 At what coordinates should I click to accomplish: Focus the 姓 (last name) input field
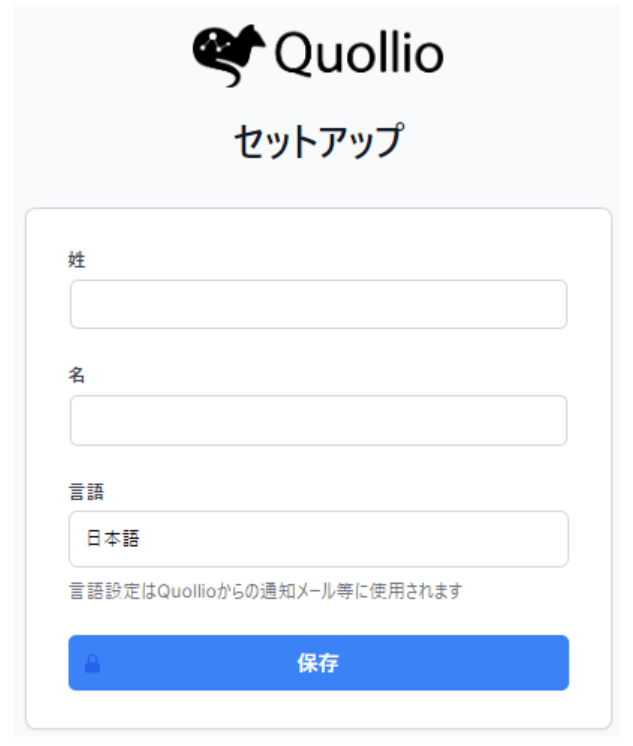coord(318,304)
